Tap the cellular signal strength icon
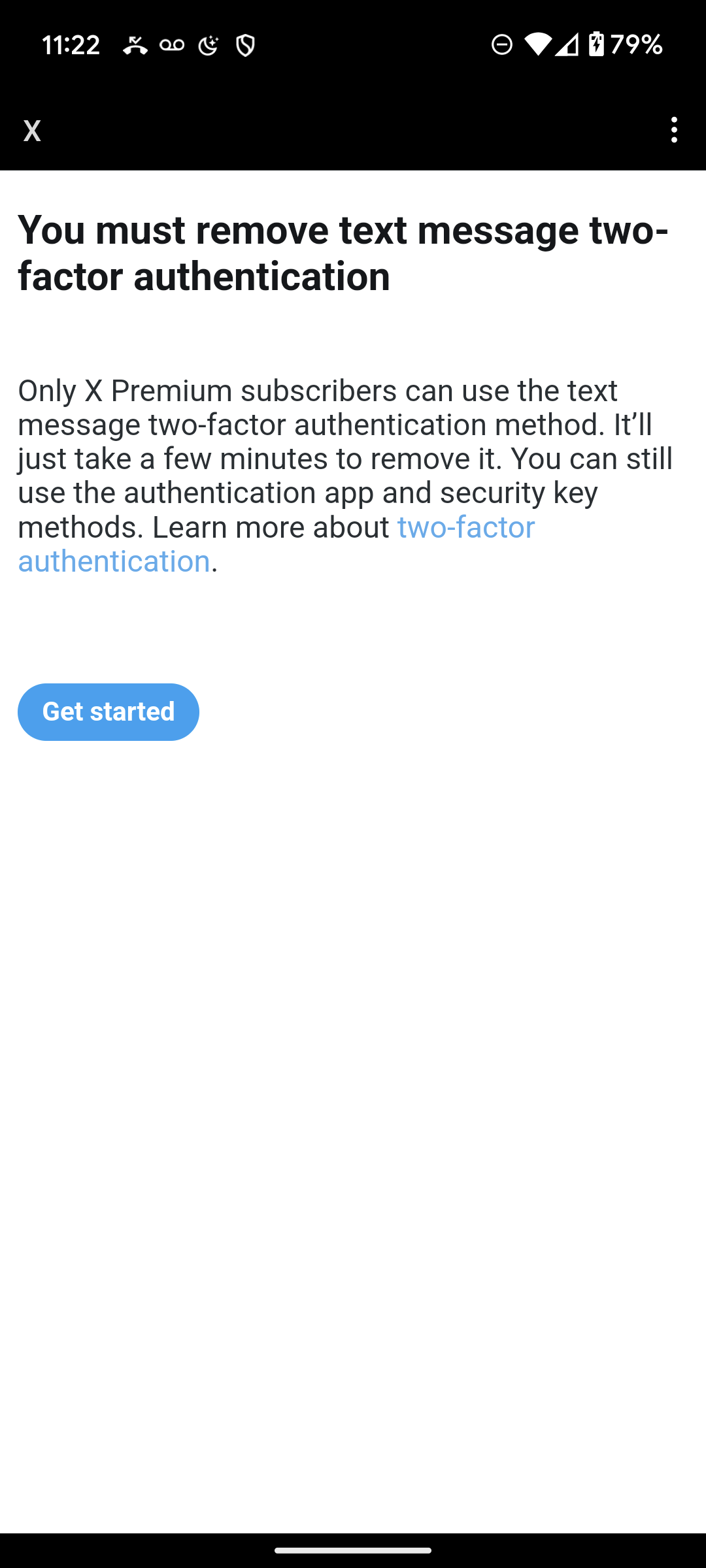Image resolution: width=706 pixels, height=1568 pixels. click(x=567, y=44)
